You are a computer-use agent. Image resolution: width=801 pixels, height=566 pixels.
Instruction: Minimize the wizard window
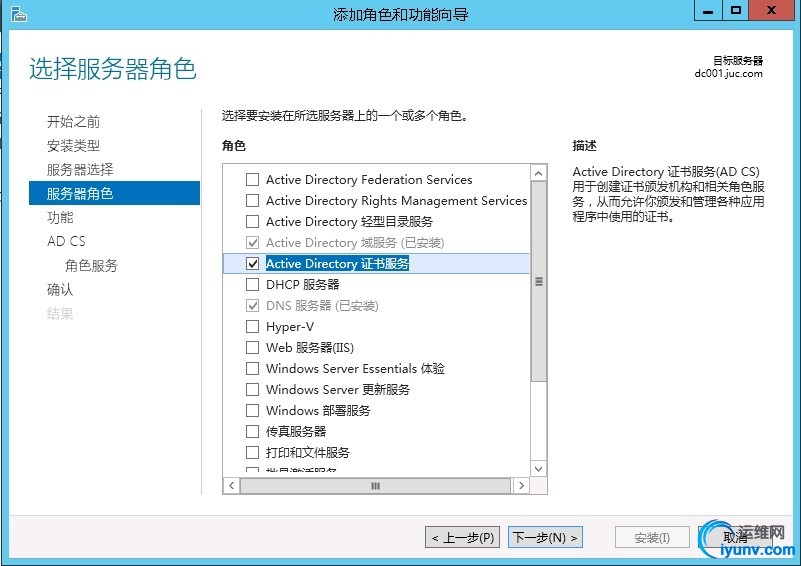click(x=708, y=10)
